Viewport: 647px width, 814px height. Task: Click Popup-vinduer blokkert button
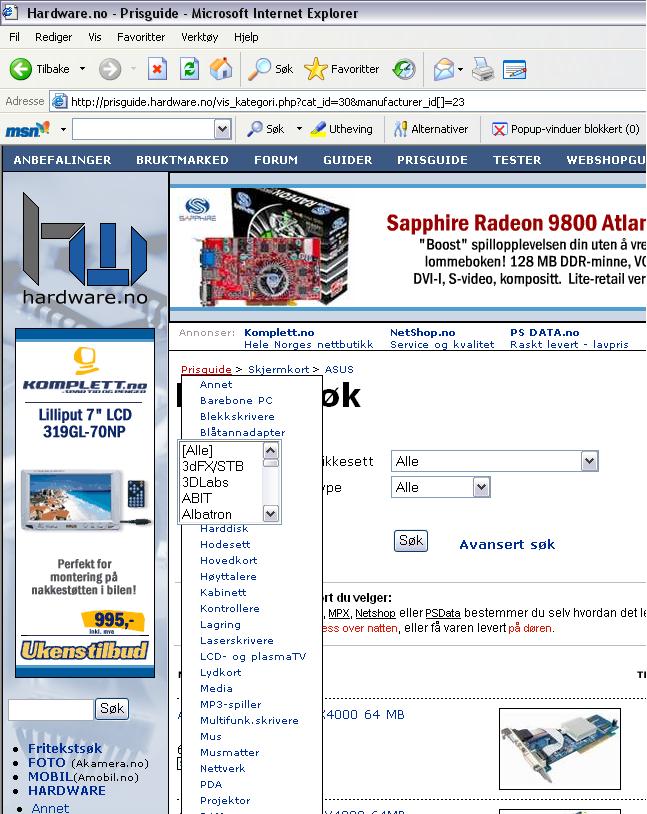[565, 129]
